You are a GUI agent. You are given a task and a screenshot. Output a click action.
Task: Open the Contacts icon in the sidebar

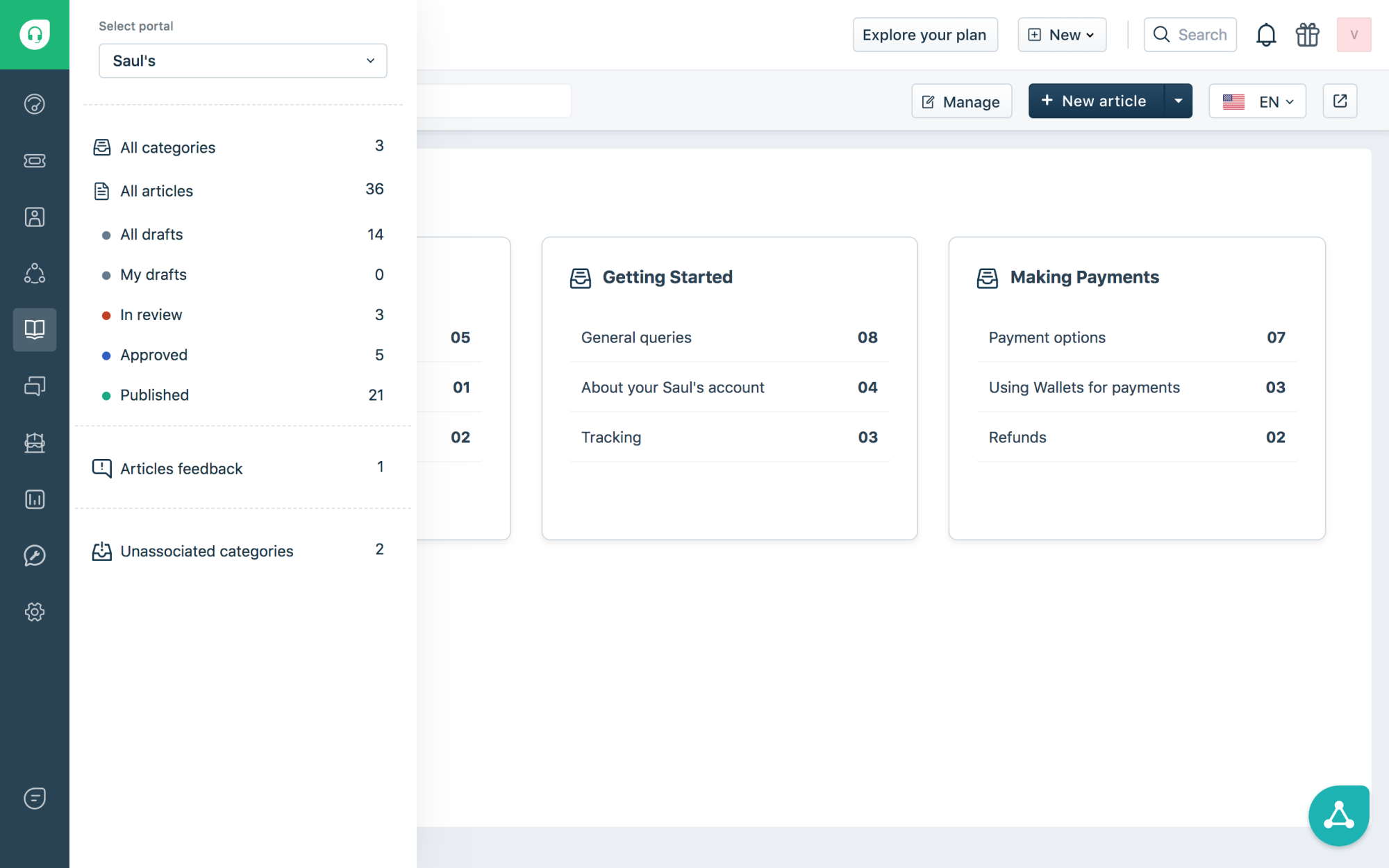point(35,217)
